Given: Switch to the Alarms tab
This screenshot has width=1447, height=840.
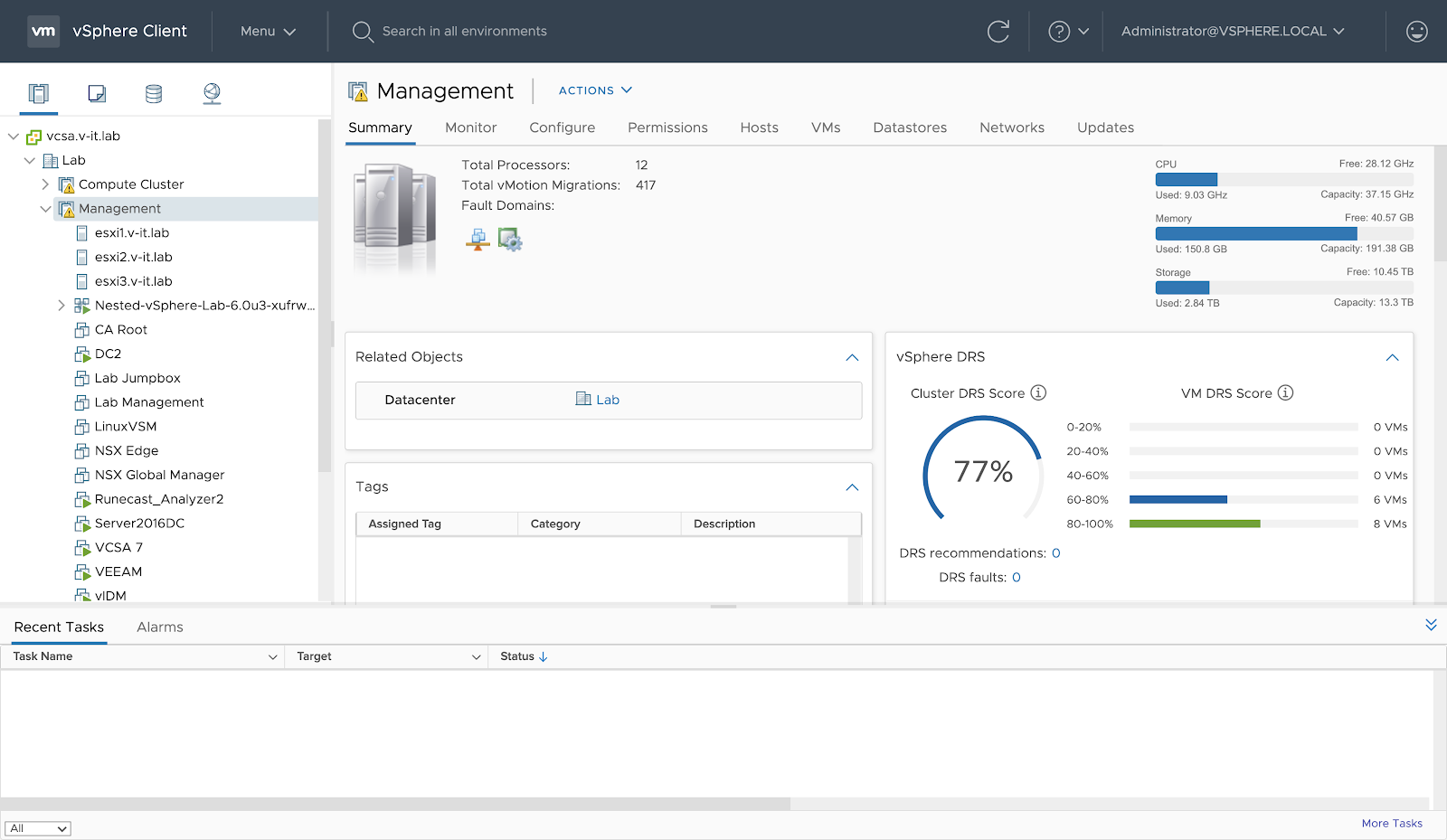Looking at the screenshot, I should tap(160, 627).
